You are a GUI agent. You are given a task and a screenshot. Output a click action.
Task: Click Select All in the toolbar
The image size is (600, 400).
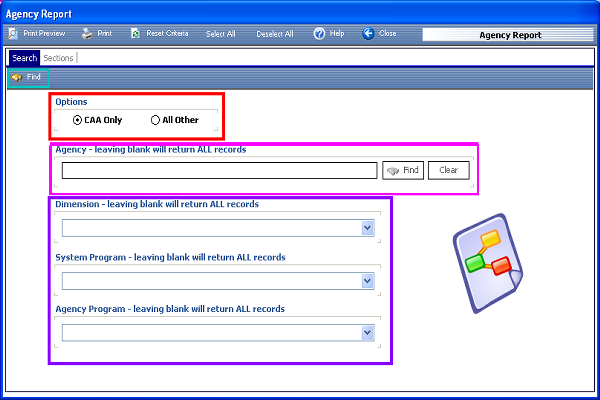pos(221,34)
